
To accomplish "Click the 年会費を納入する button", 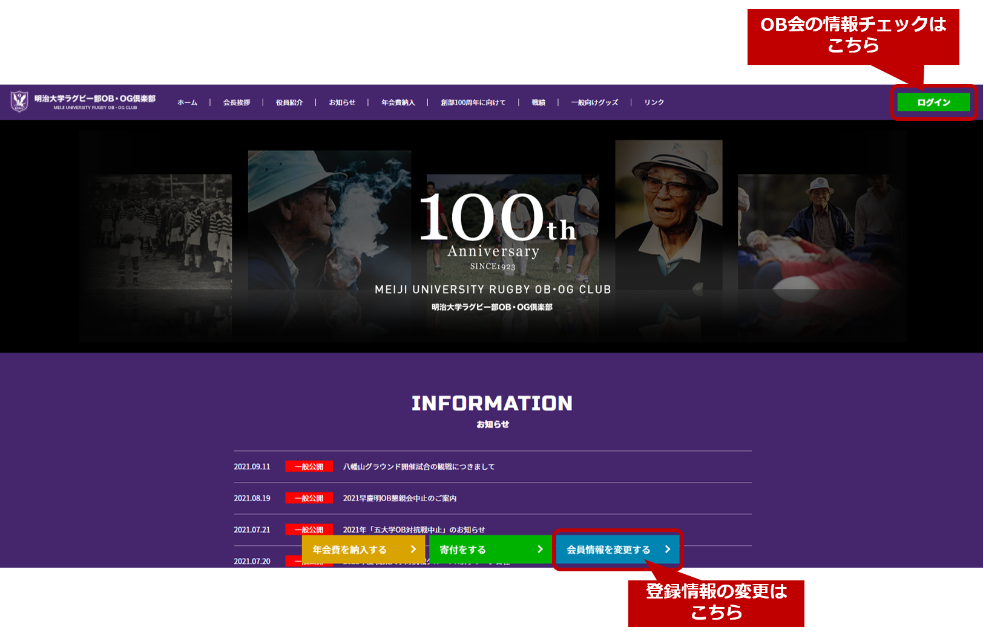I will 363,549.
